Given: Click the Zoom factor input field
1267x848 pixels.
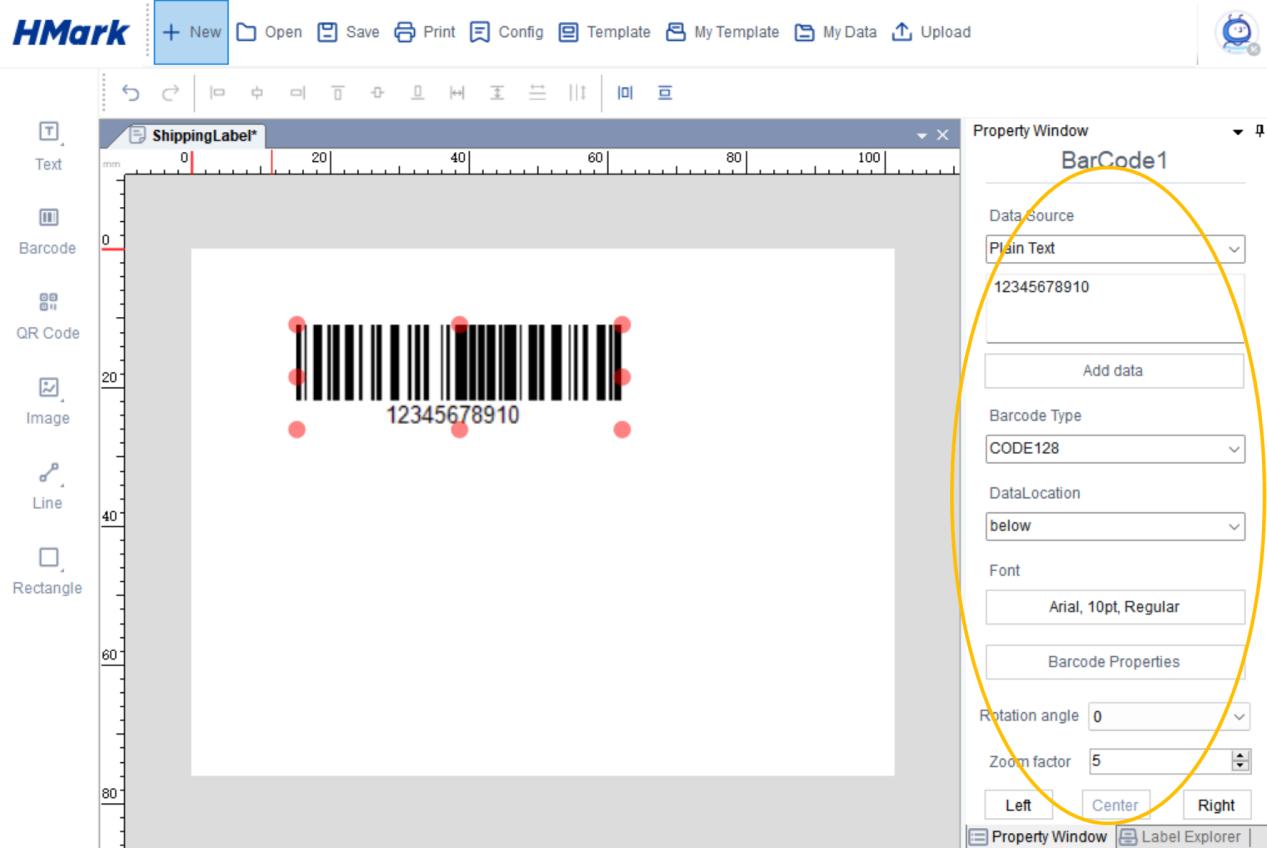Looking at the screenshot, I should click(x=1158, y=761).
